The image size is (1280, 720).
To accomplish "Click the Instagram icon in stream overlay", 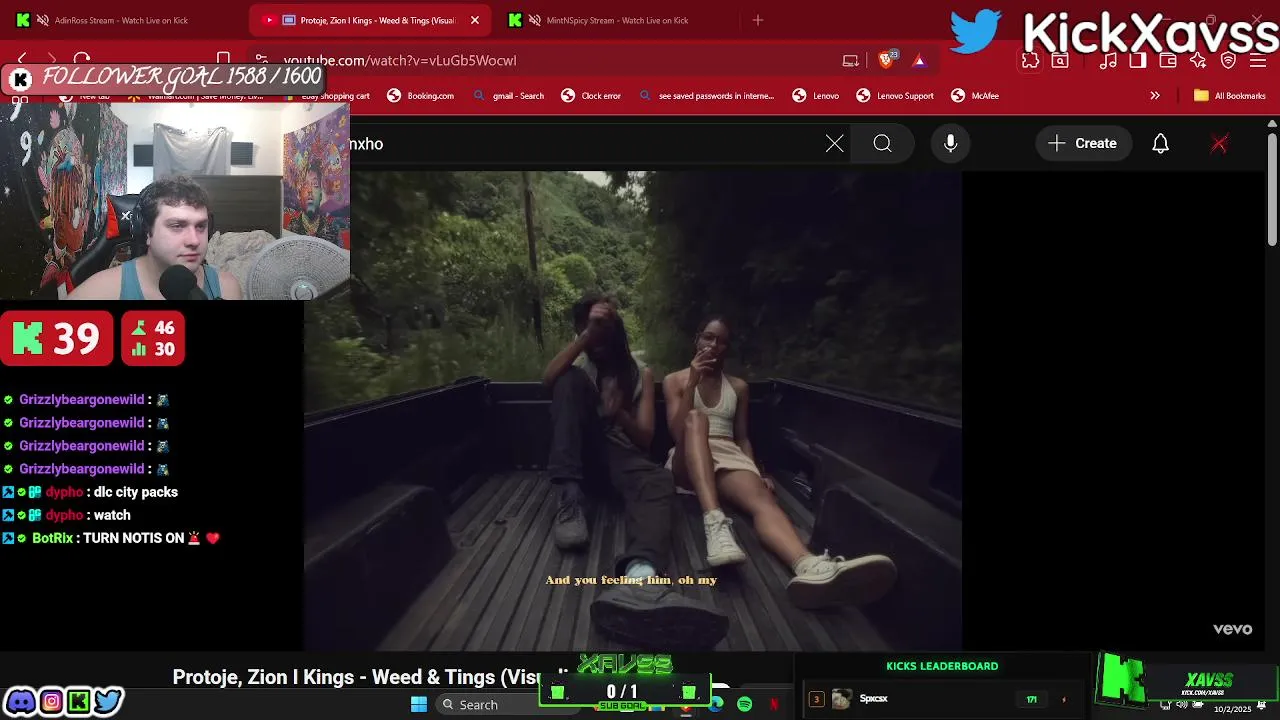I will coord(51,701).
